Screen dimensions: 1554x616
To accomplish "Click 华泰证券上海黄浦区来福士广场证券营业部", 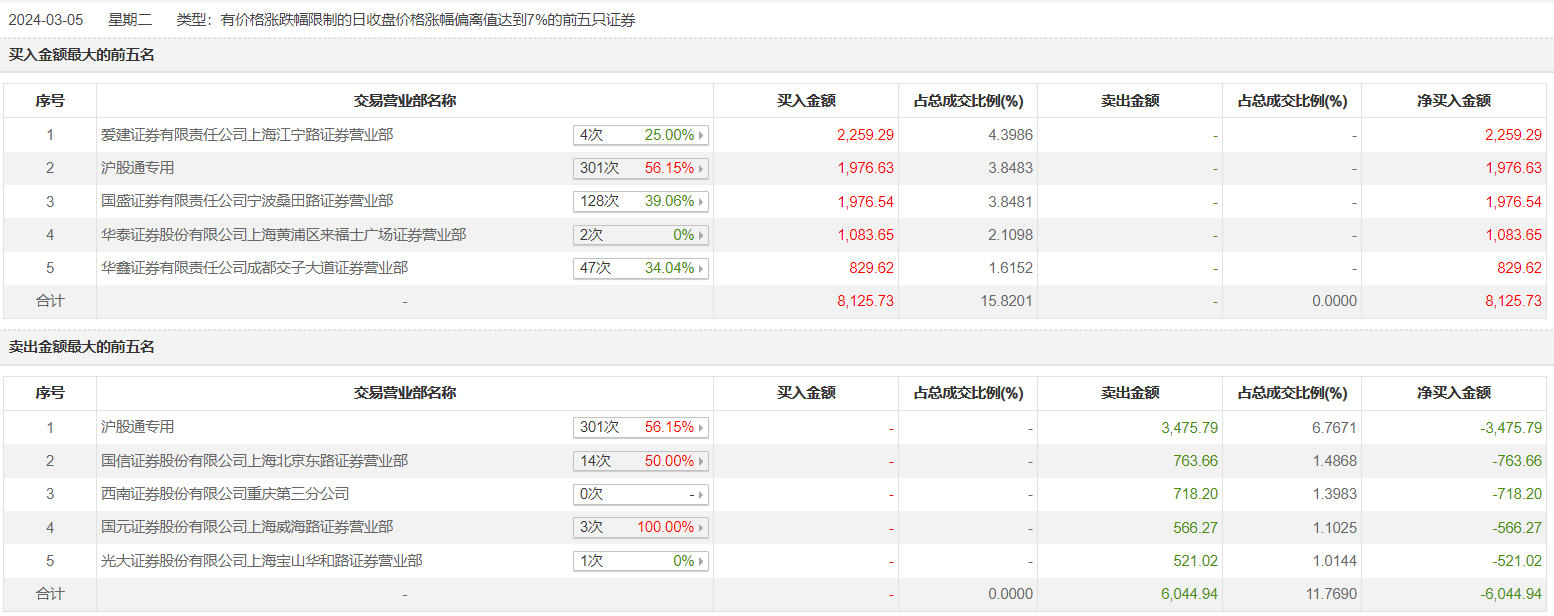I will 283,236.
